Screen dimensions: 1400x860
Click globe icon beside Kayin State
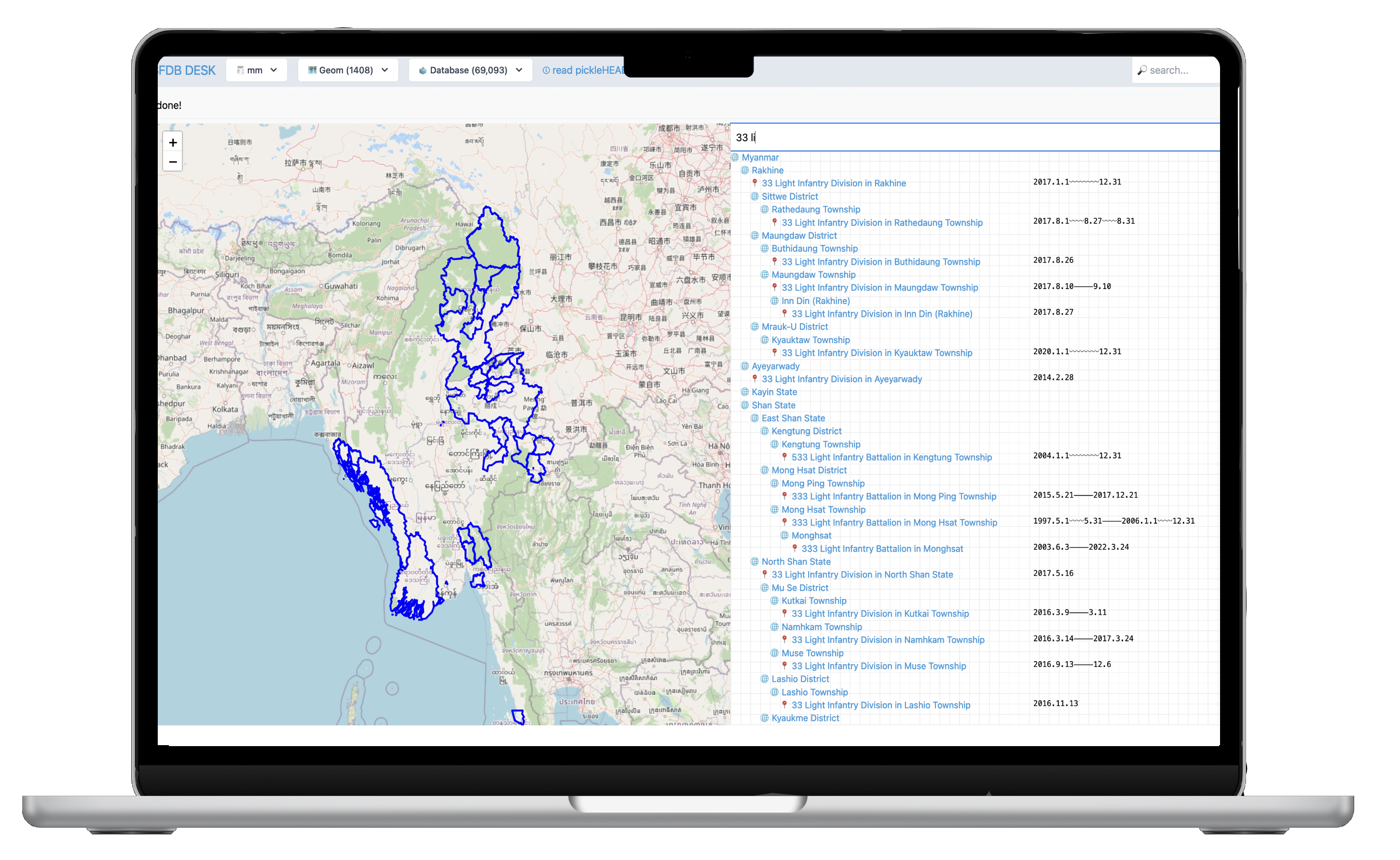[744, 392]
